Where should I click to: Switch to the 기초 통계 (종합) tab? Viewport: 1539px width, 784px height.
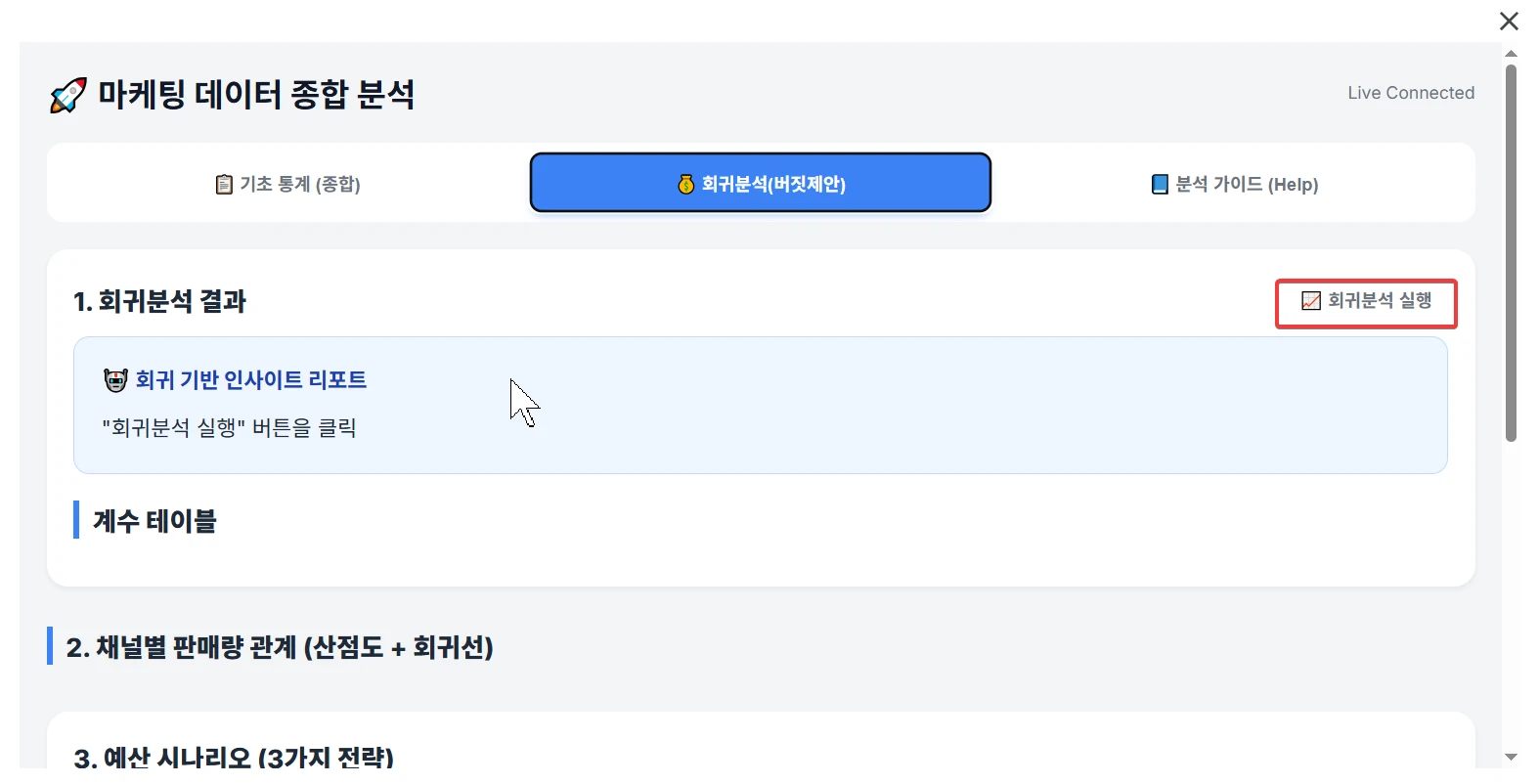pos(288,184)
